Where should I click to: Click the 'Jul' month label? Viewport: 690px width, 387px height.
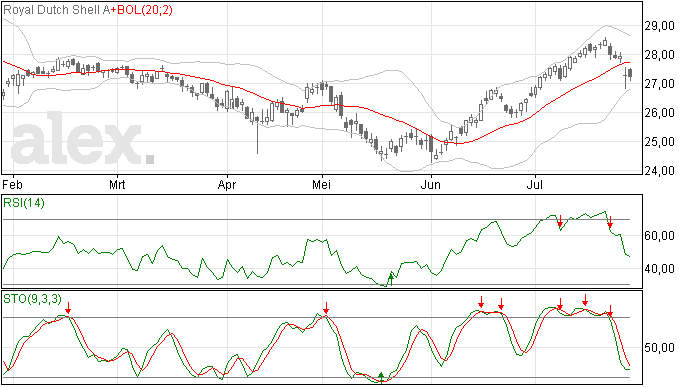534,184
